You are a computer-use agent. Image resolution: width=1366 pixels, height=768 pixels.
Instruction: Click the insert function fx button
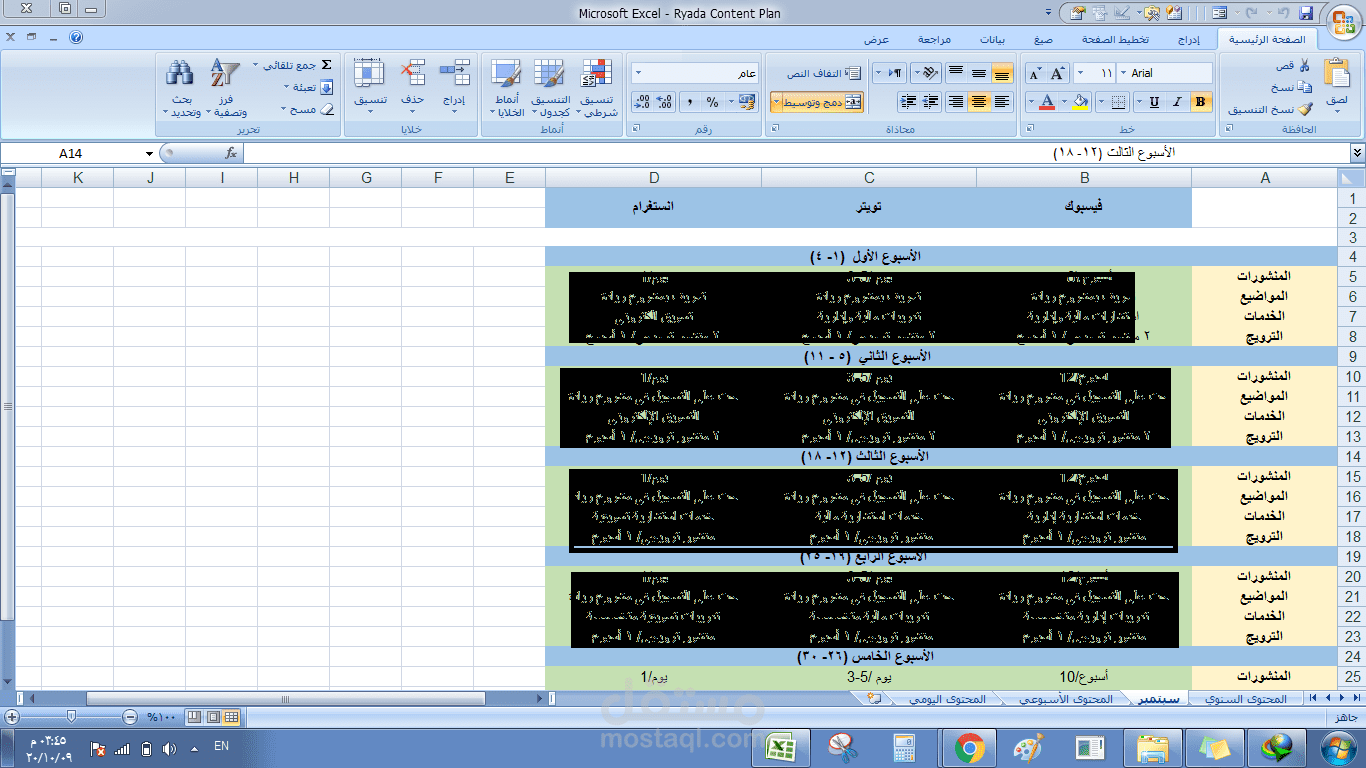pyautogui.click(x=231, y=153)
